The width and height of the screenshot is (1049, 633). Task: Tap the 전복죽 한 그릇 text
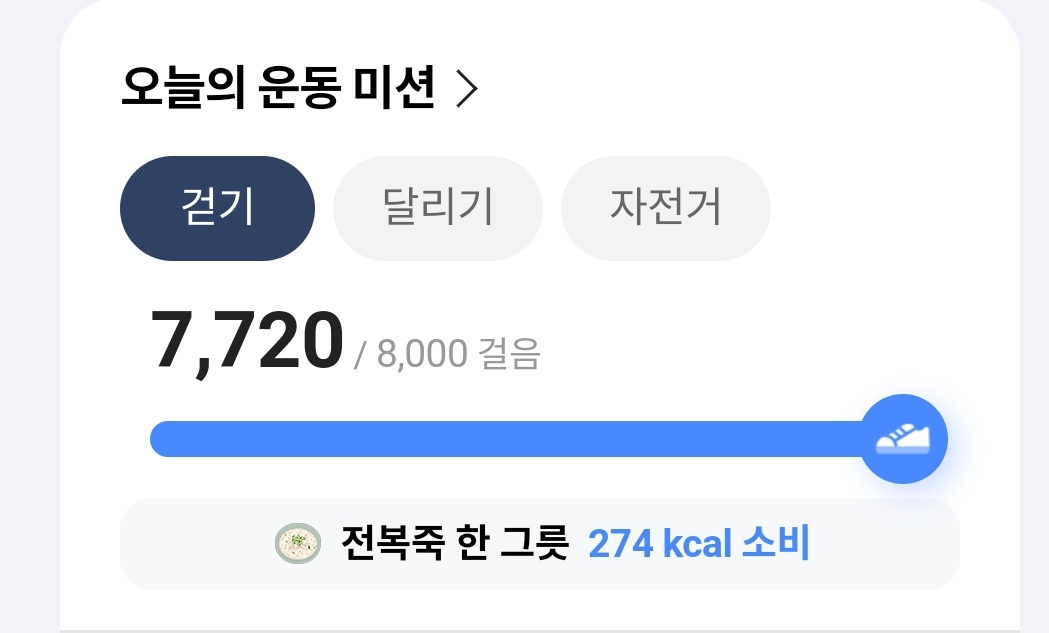coord(455,544)
